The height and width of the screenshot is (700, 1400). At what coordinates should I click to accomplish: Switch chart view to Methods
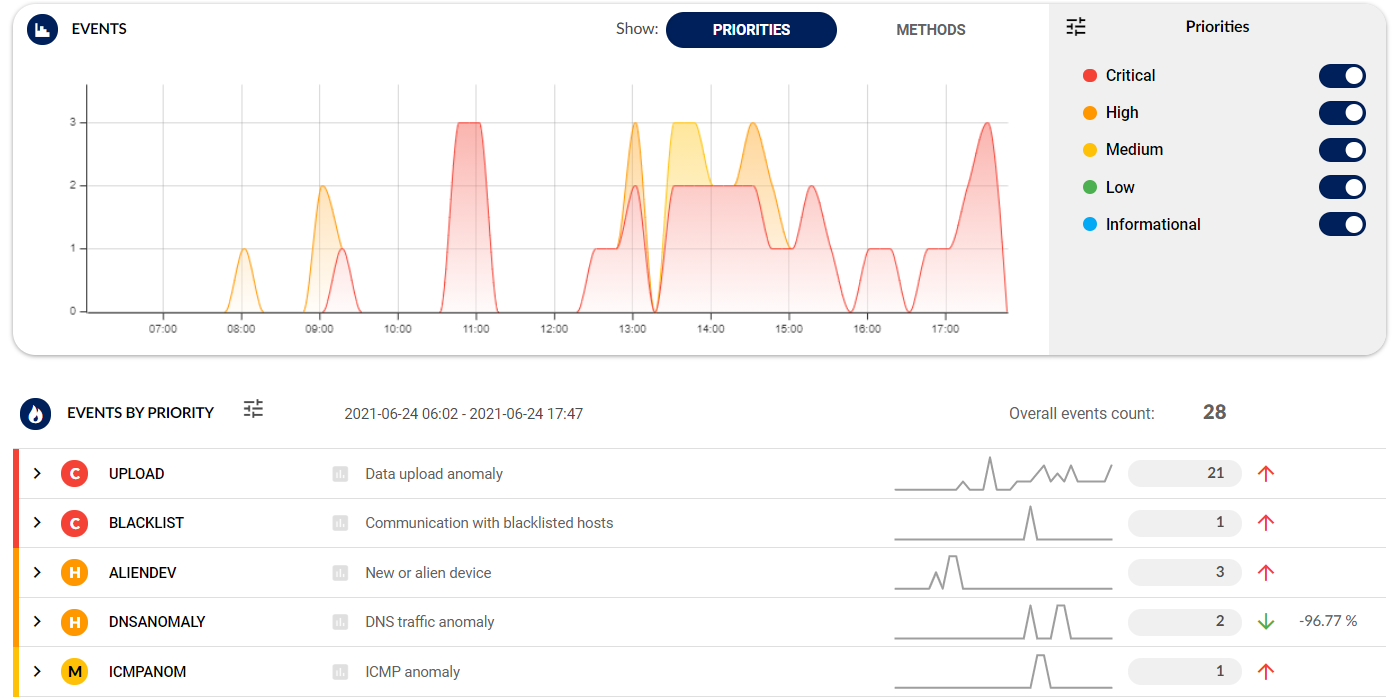(930, 30)
